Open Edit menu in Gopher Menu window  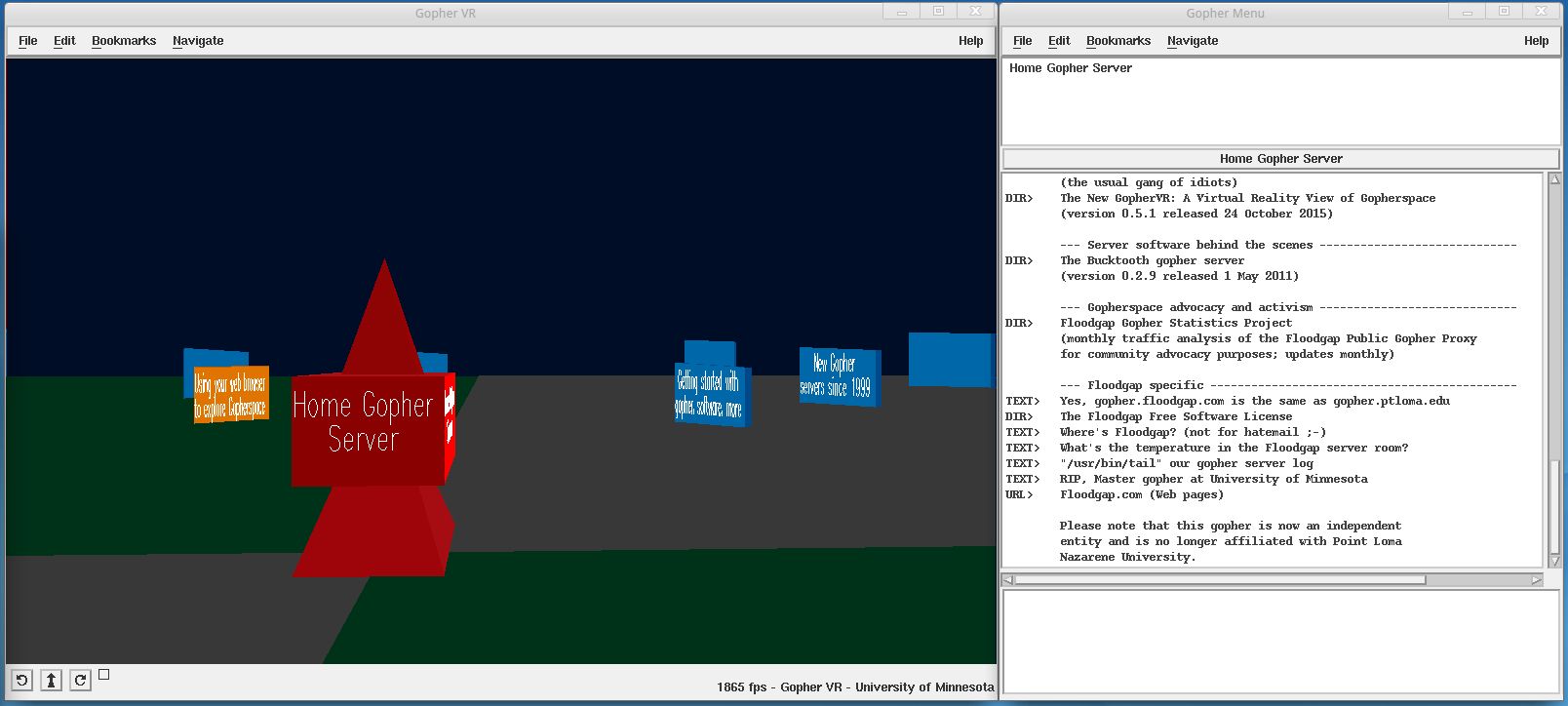pyautogui.click(x=1059, y=41)
